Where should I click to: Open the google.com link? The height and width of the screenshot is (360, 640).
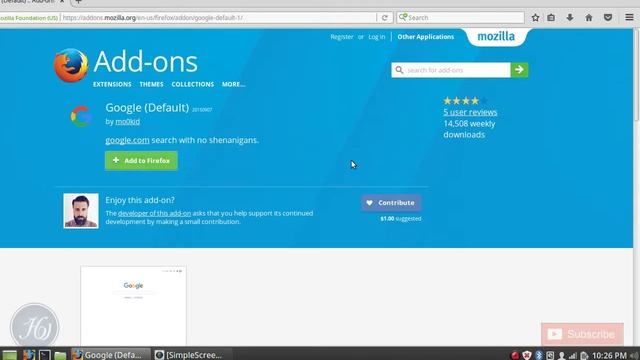[127, 140]
